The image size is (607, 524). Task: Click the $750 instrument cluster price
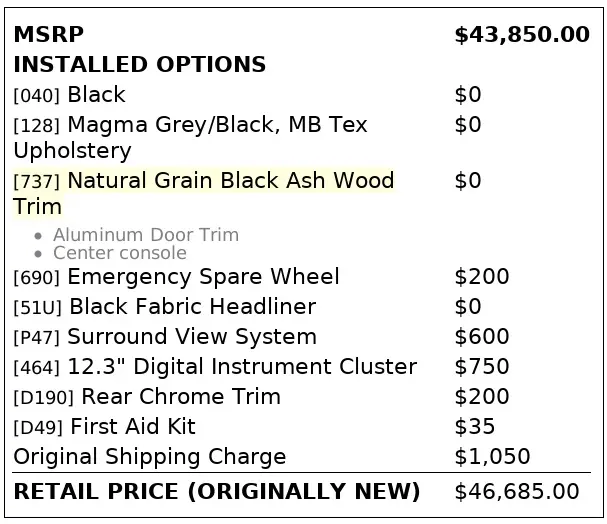[x=482, y=367]
